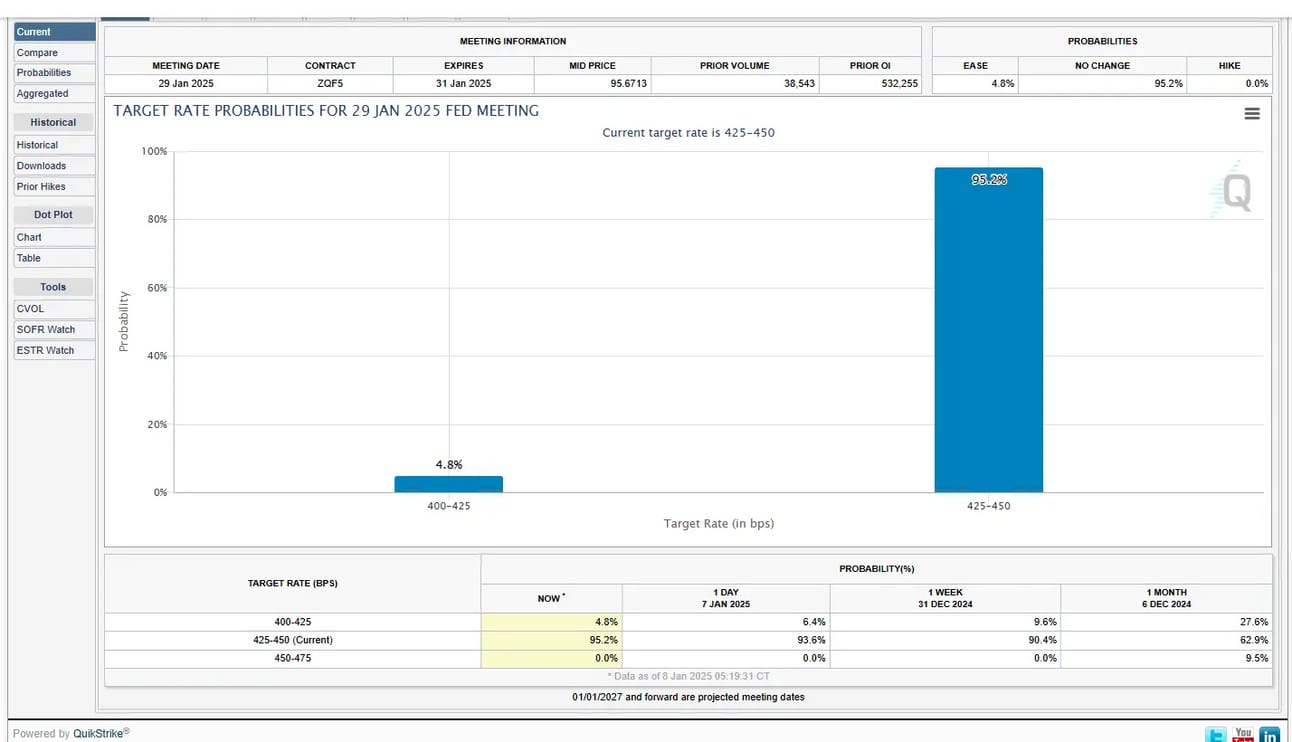Click the QuikStrike link in the footer
The height and width of the screenshot is (742, 1292).
click(97, 733)
